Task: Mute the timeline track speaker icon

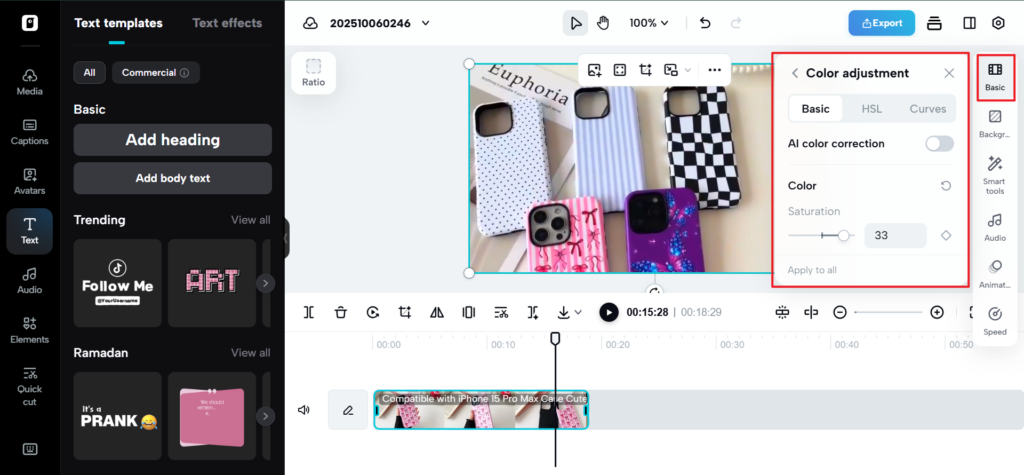Action: [303, 410]
